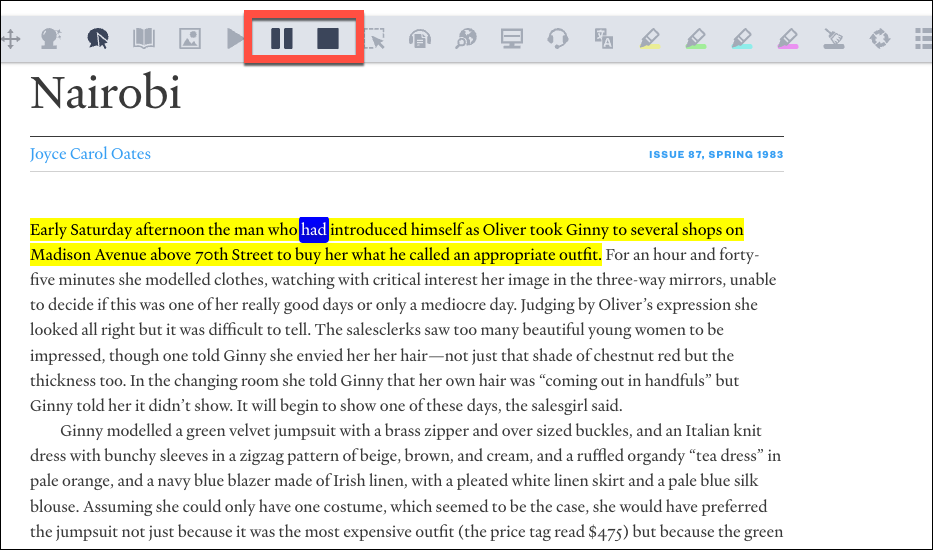
Task: Click the words "an appropriate outfit."
Action: coord(527,255)
